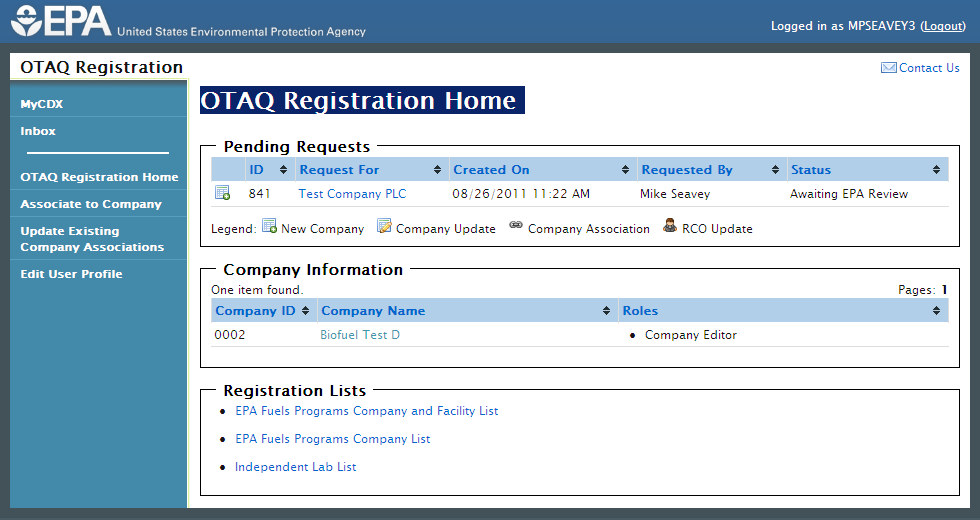The height and width of the screenshot is (520, 980).
Task: Click page number 1 in Pages
Action: 944,289
